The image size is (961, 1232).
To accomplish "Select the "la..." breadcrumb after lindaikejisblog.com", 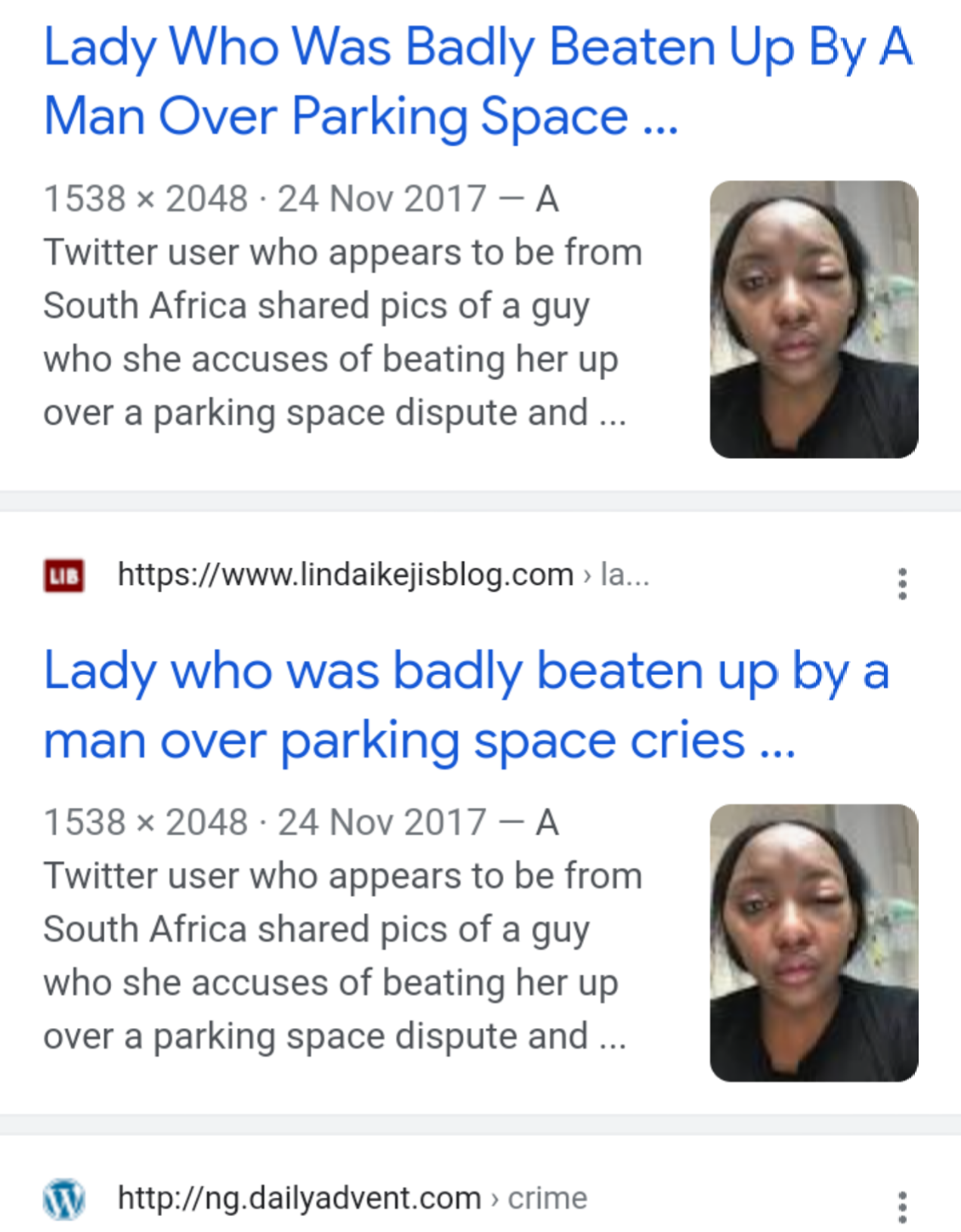I will [624, 575].
